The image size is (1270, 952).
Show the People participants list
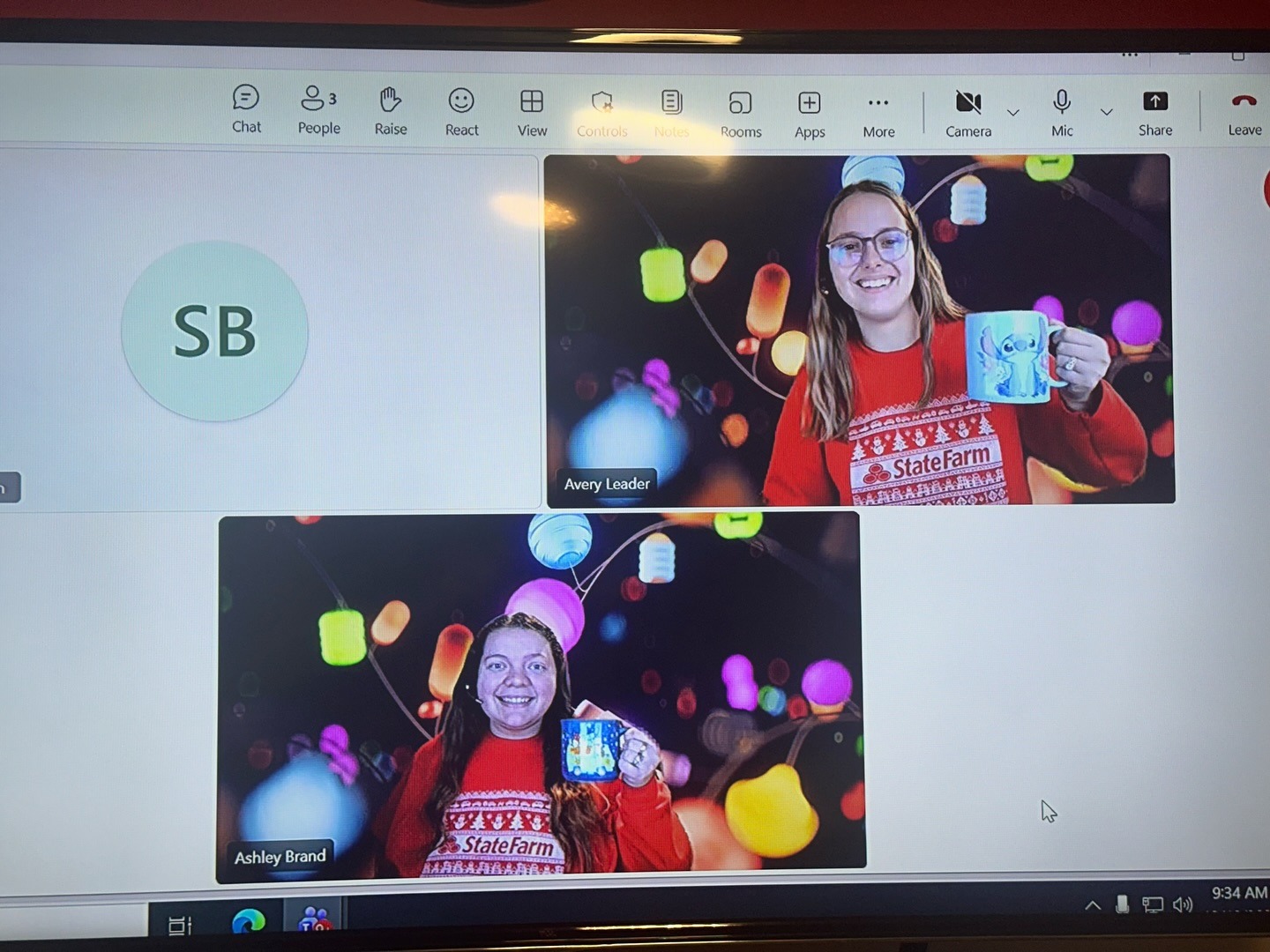[x=318, y=109]
